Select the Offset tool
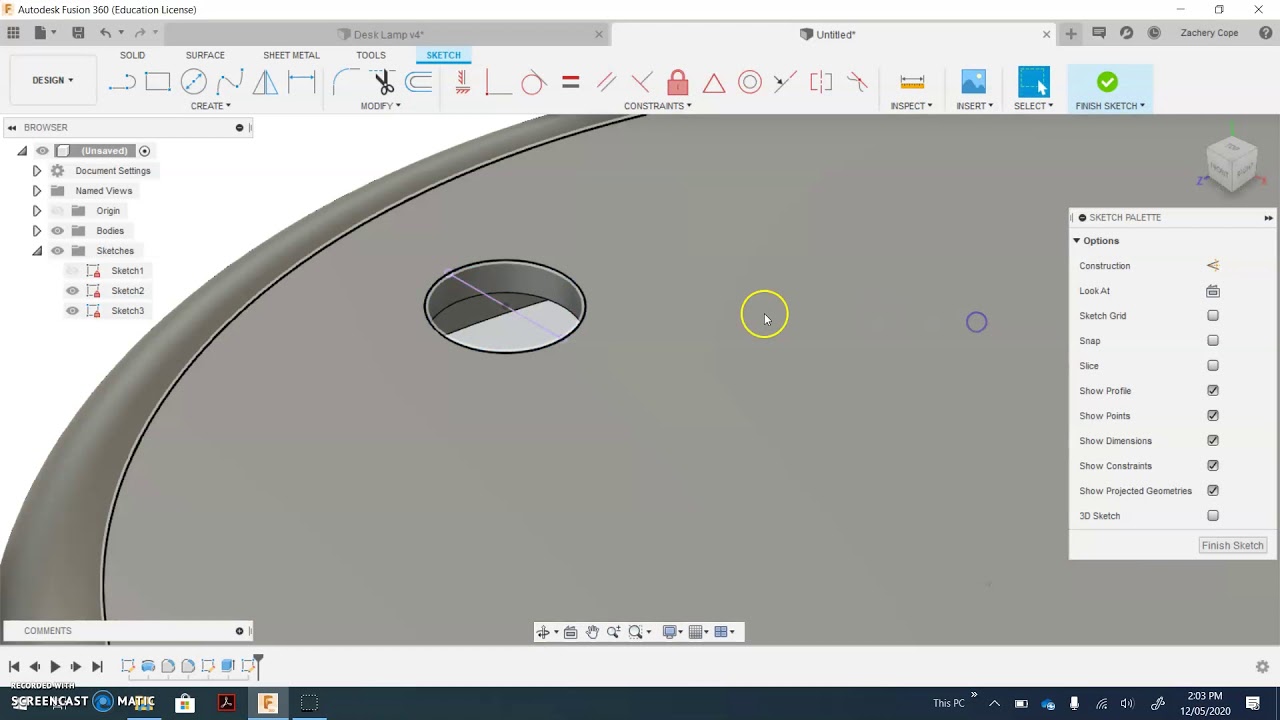Viewport: 1280px width, 720px height. (x=419, y=82)
